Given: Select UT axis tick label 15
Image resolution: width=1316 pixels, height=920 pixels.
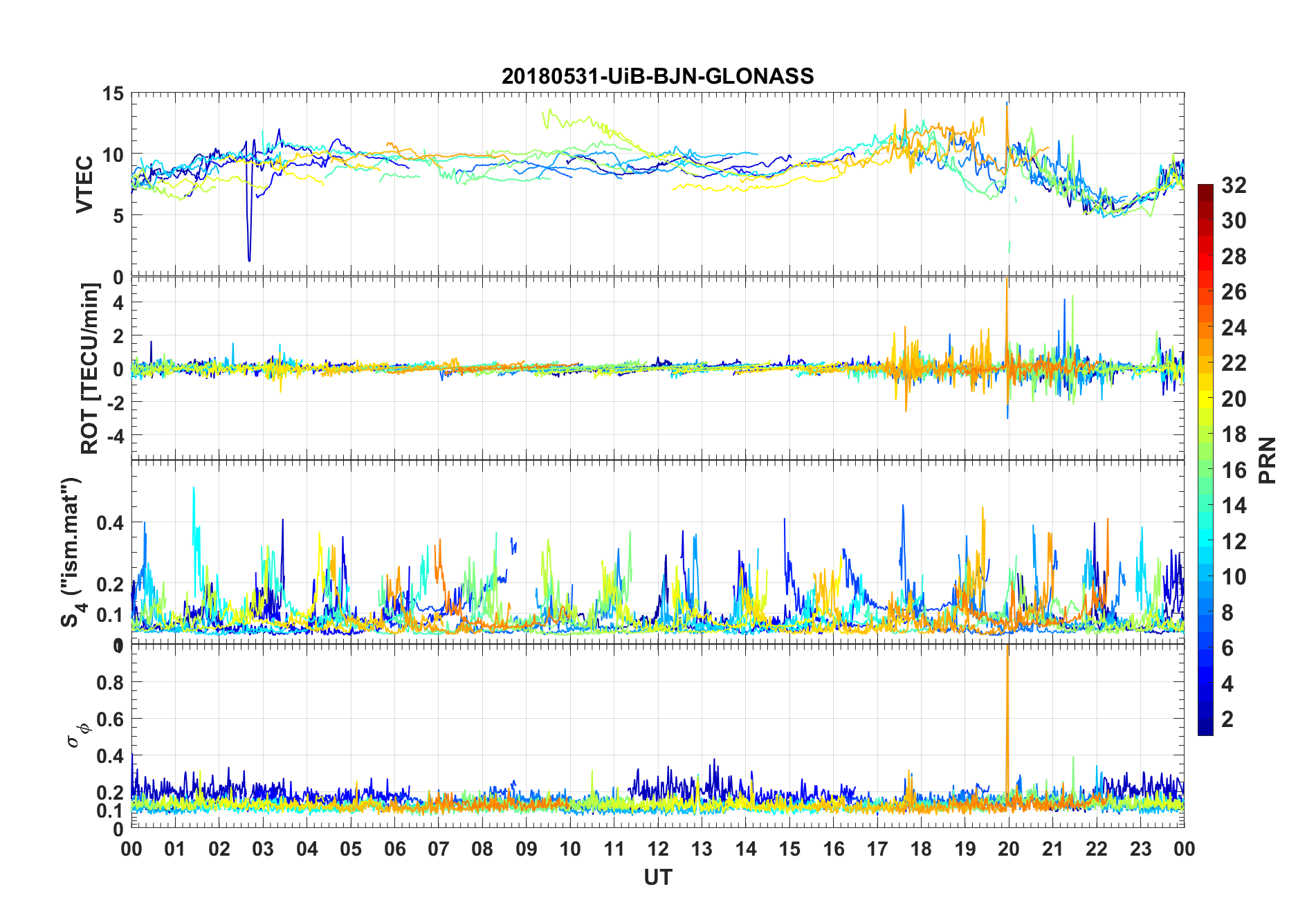Looking at the screenshot, I should (789, 849).
